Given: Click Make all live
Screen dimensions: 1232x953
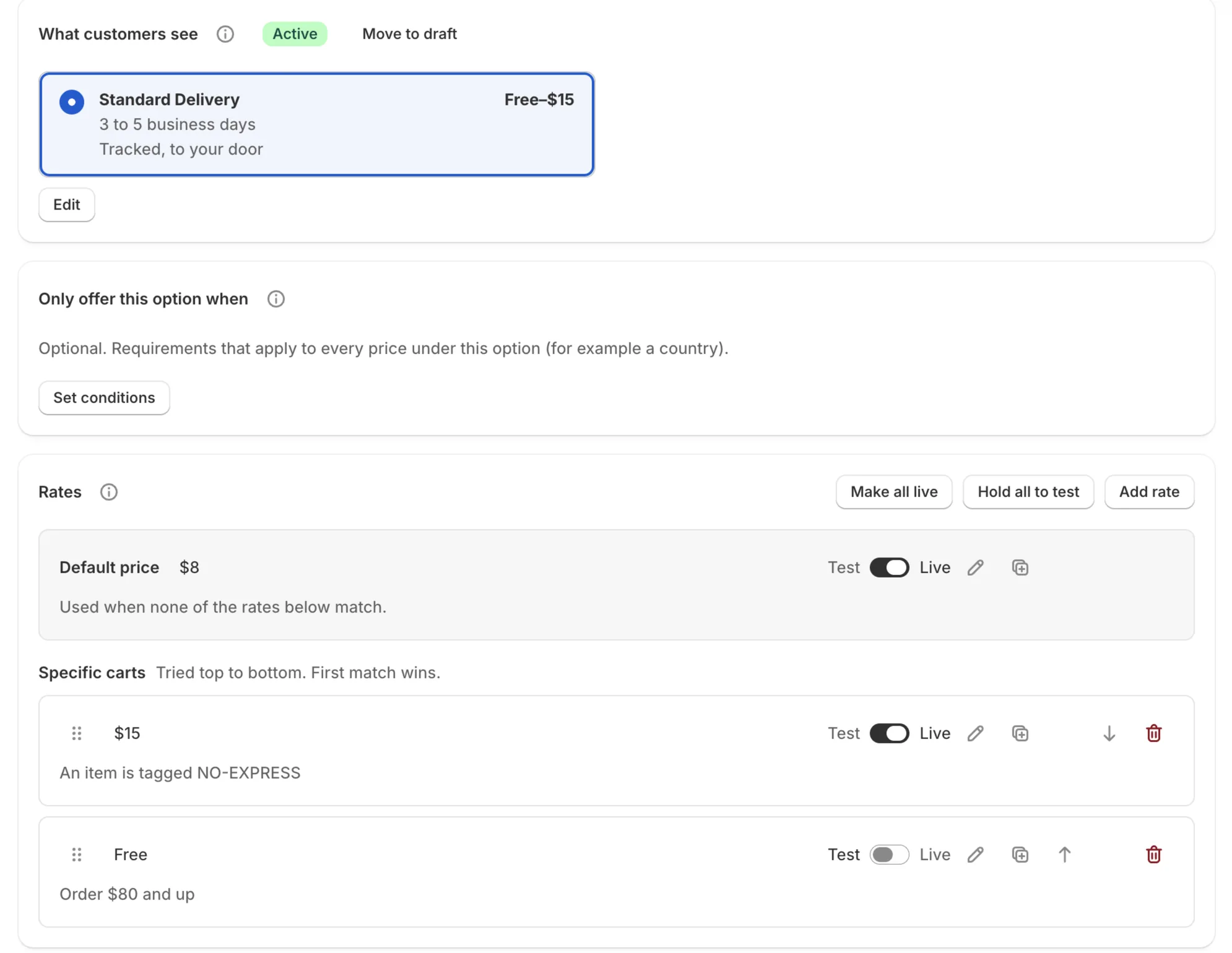Looking at the screenshot, I should (x=894, y=492).
